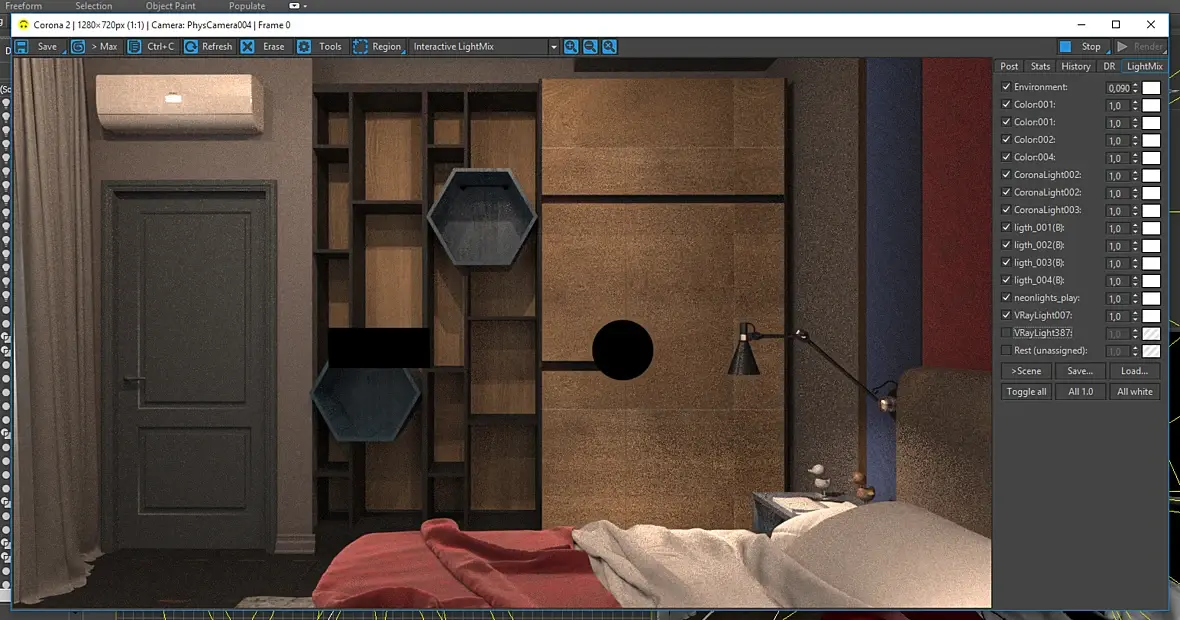Open the ligth_001(B) color swatch
The height and width of the screenshot is (620, 1180).
click(1151, 228)
